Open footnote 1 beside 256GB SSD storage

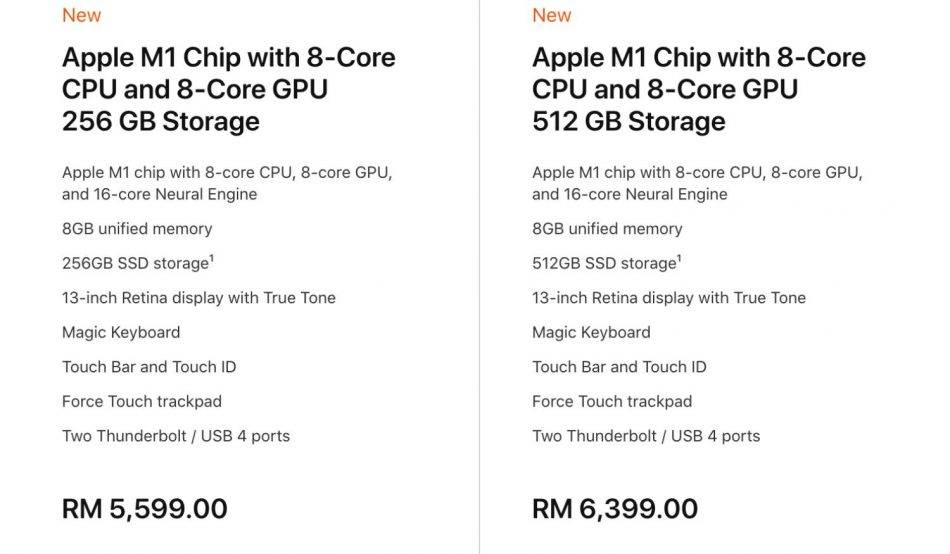coord(209,259)
